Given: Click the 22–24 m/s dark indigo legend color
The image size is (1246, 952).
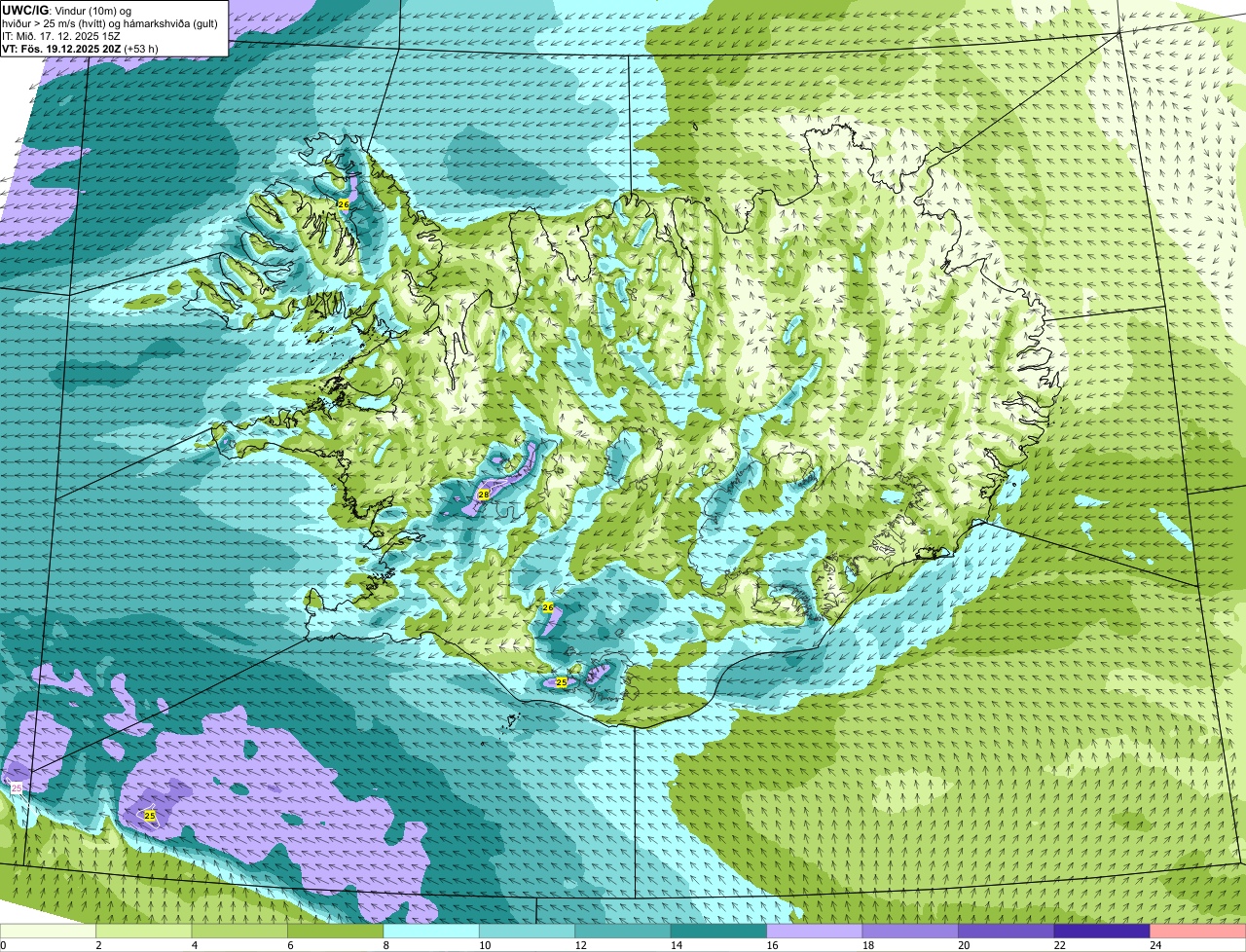Looking at the screenshot, I should [x=1103, y=932].
